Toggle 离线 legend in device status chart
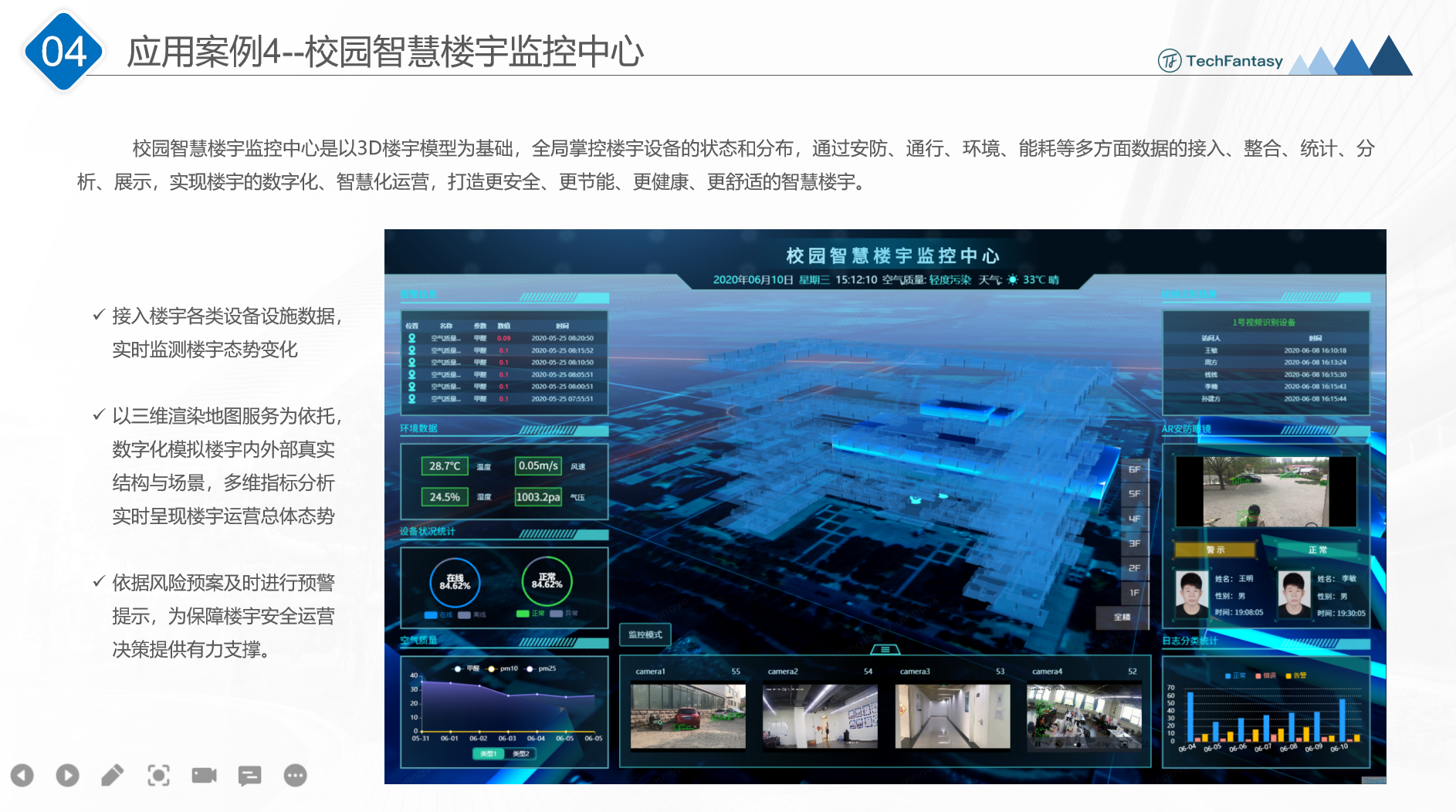The height and width of the screenshot is (812, 1456). [x=472, y=615]
